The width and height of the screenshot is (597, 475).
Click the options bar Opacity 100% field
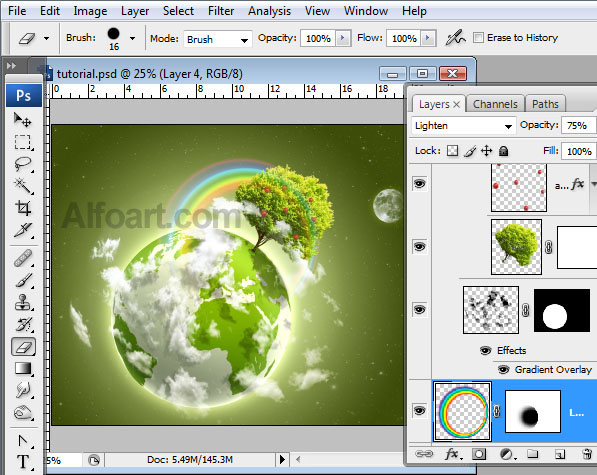tap(318, 38)
